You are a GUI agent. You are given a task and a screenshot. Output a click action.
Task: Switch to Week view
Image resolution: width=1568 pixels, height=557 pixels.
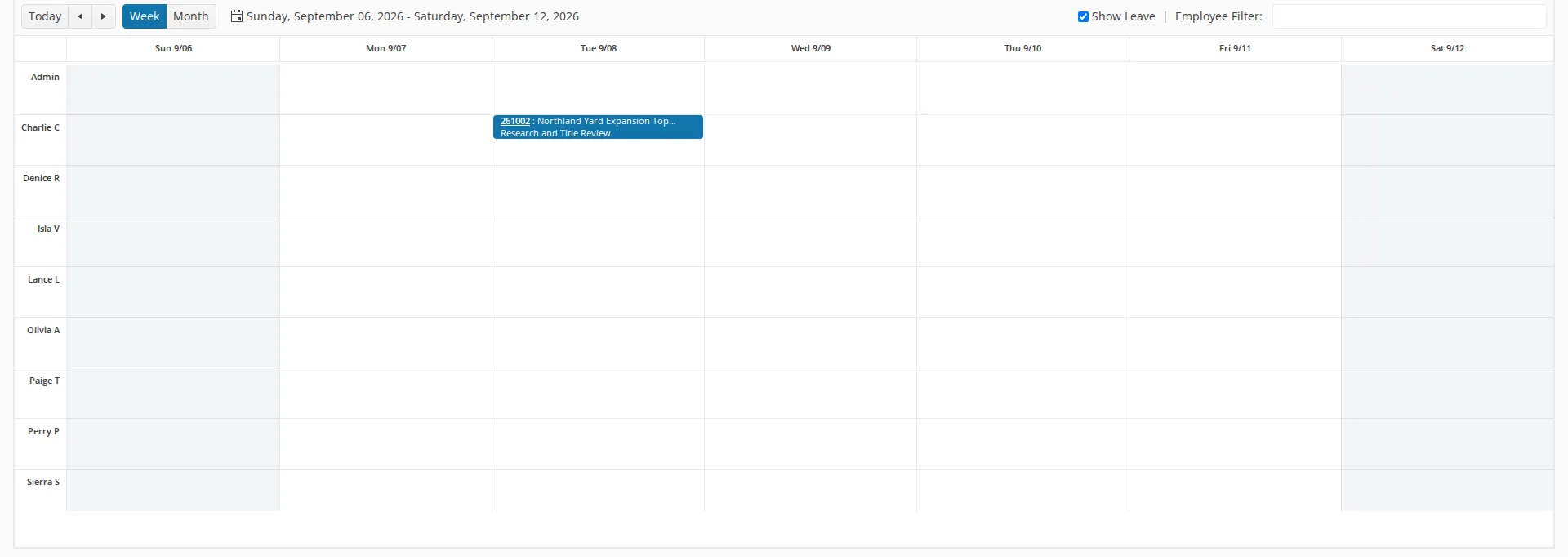145,16
